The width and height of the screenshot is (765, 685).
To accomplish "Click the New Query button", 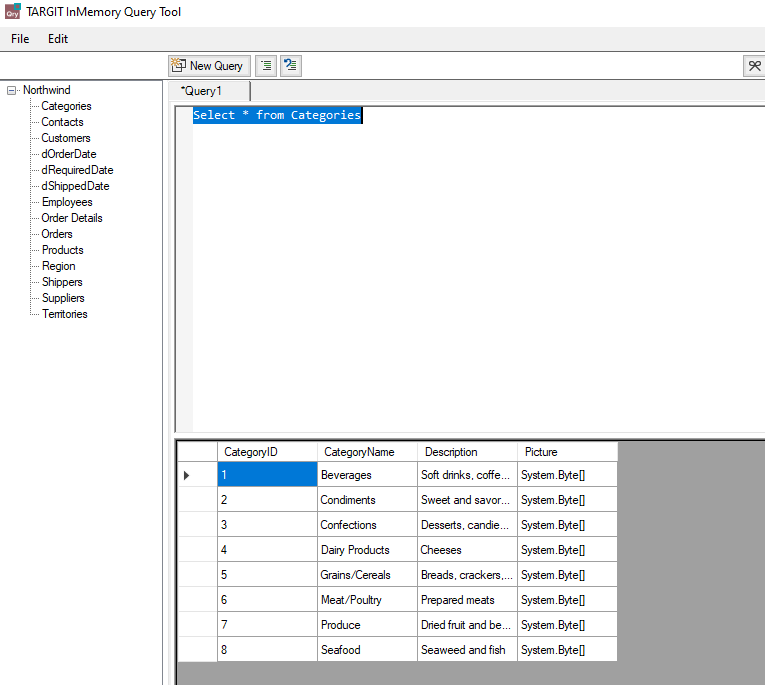I will tap(209, 66).
